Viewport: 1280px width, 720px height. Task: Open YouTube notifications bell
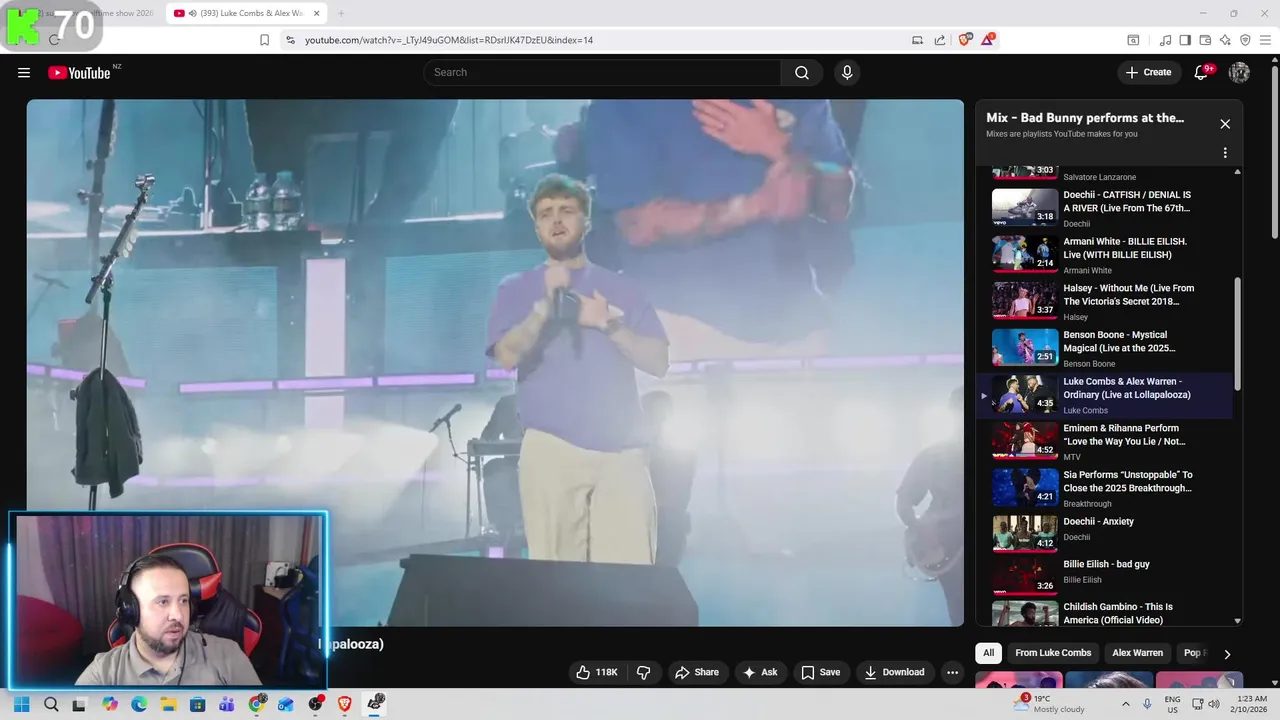[x=1202, y=72]
